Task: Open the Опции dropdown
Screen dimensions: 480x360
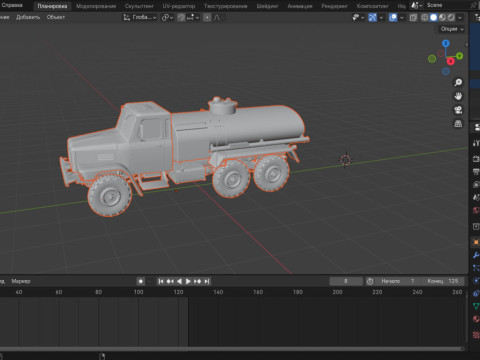Action: click(x=452, y=29)
